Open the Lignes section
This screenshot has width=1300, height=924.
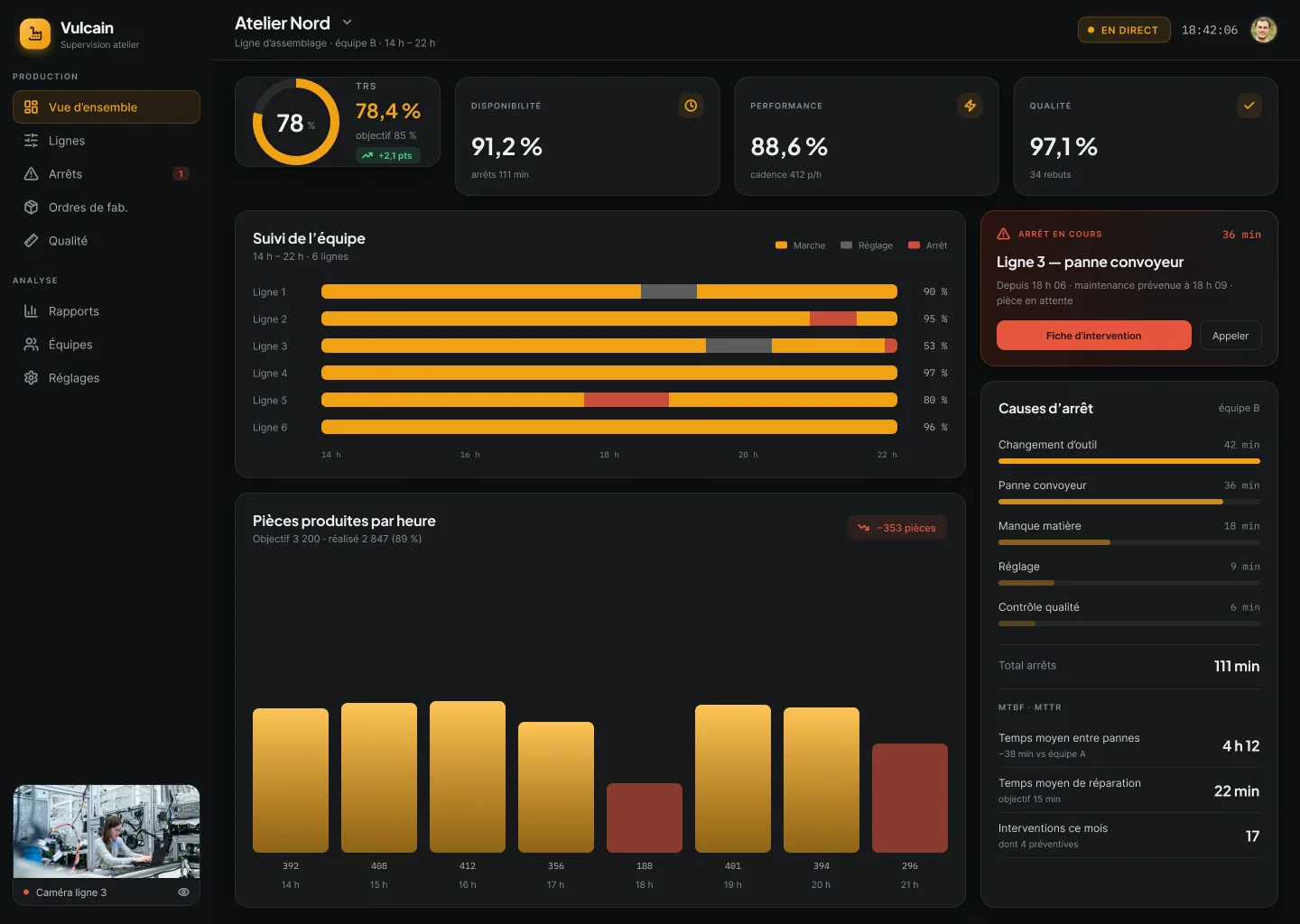pos(107,141)
